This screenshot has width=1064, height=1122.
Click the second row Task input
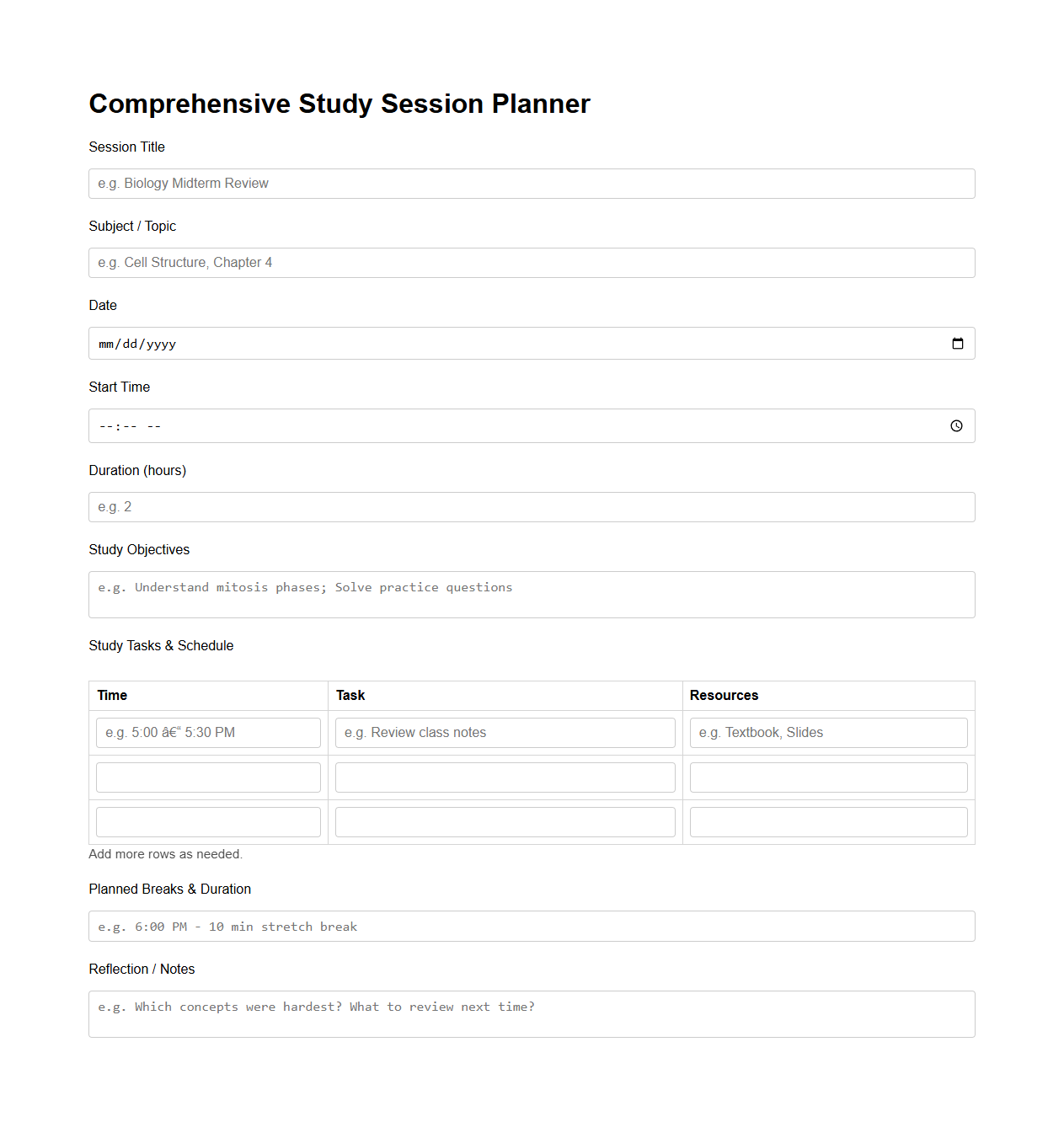click(505, 777)
